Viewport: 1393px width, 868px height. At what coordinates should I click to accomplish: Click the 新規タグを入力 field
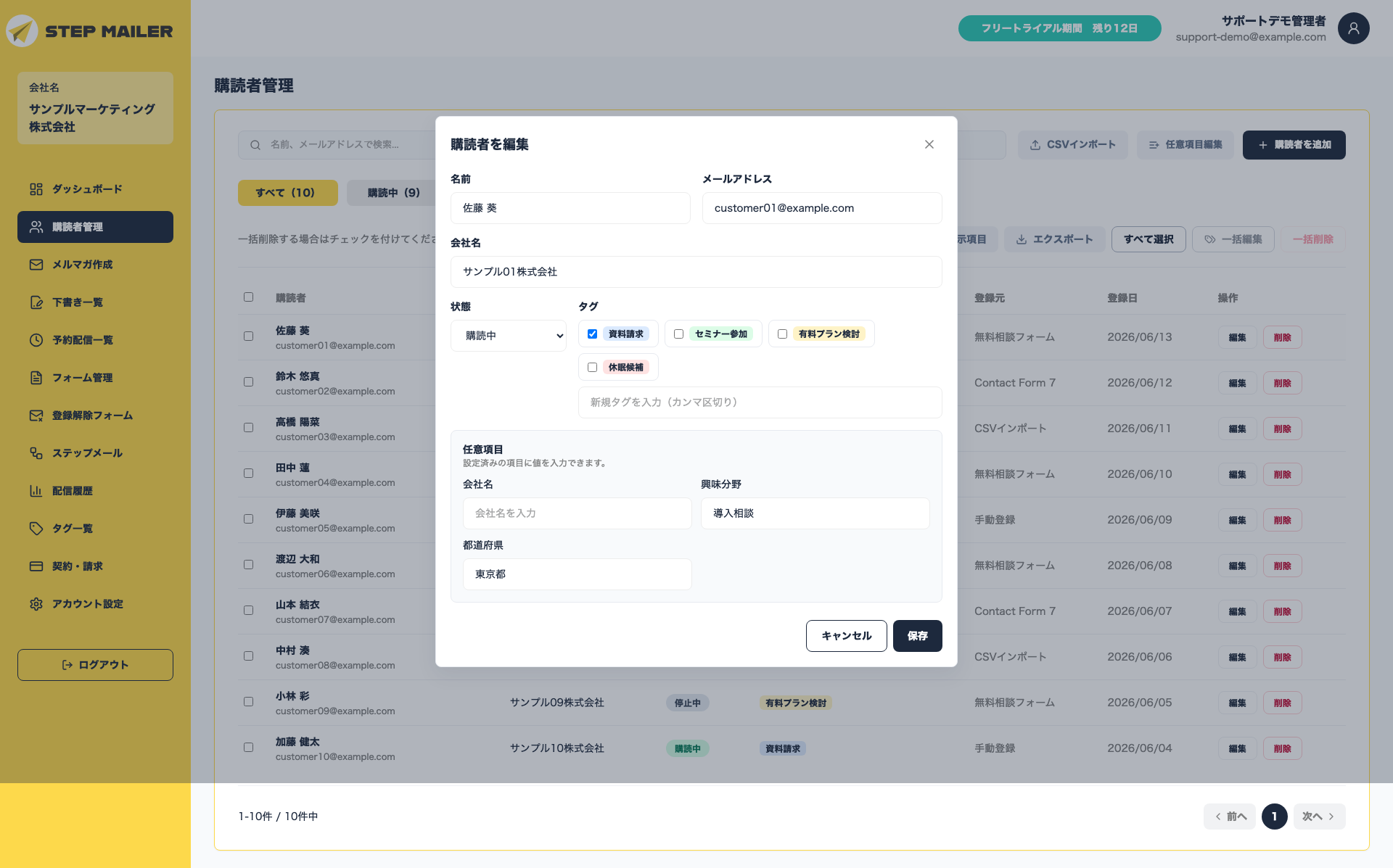coord(760,402)
